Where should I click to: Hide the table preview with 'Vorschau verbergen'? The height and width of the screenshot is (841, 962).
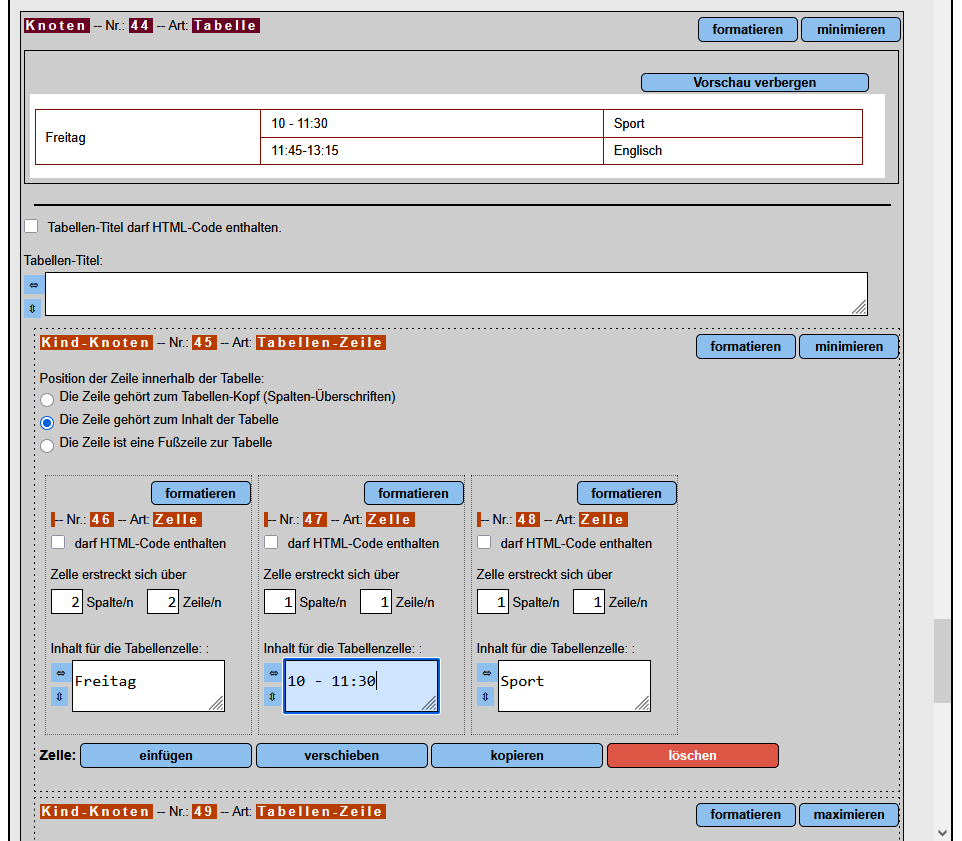tap(754, 82)
